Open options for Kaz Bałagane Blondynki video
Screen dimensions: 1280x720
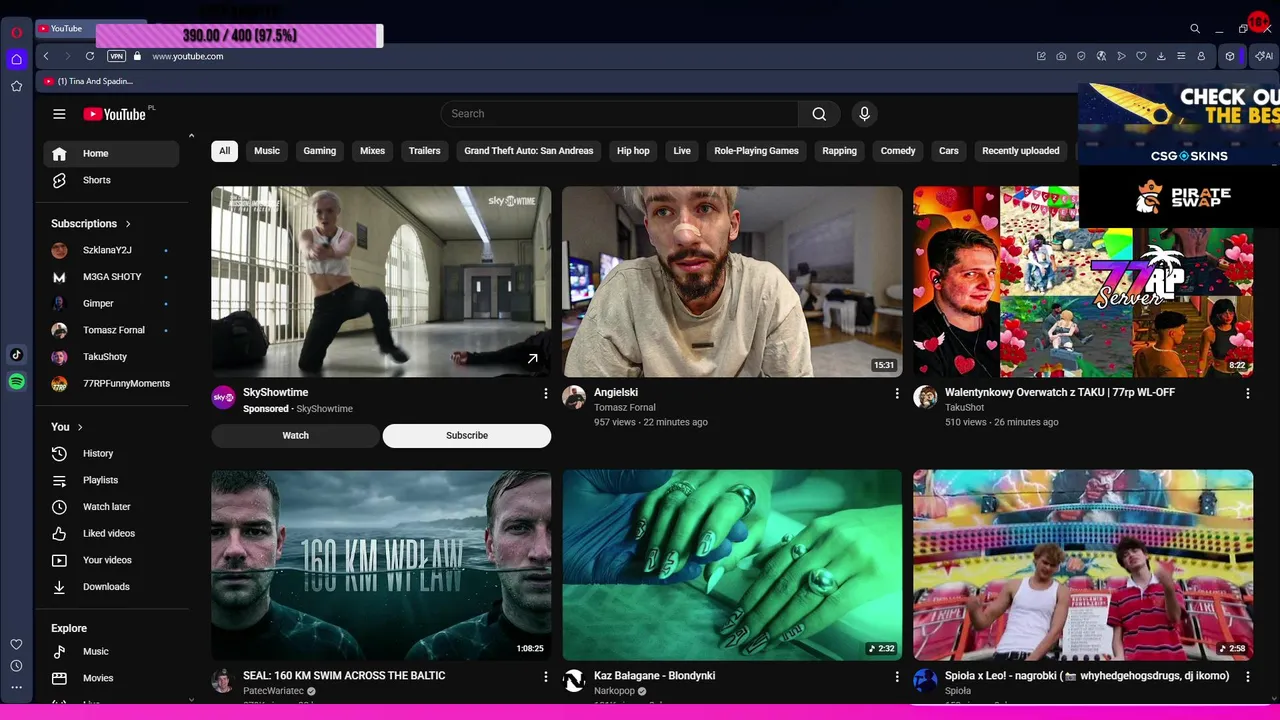pyautogui.click(x=896, y=676)
